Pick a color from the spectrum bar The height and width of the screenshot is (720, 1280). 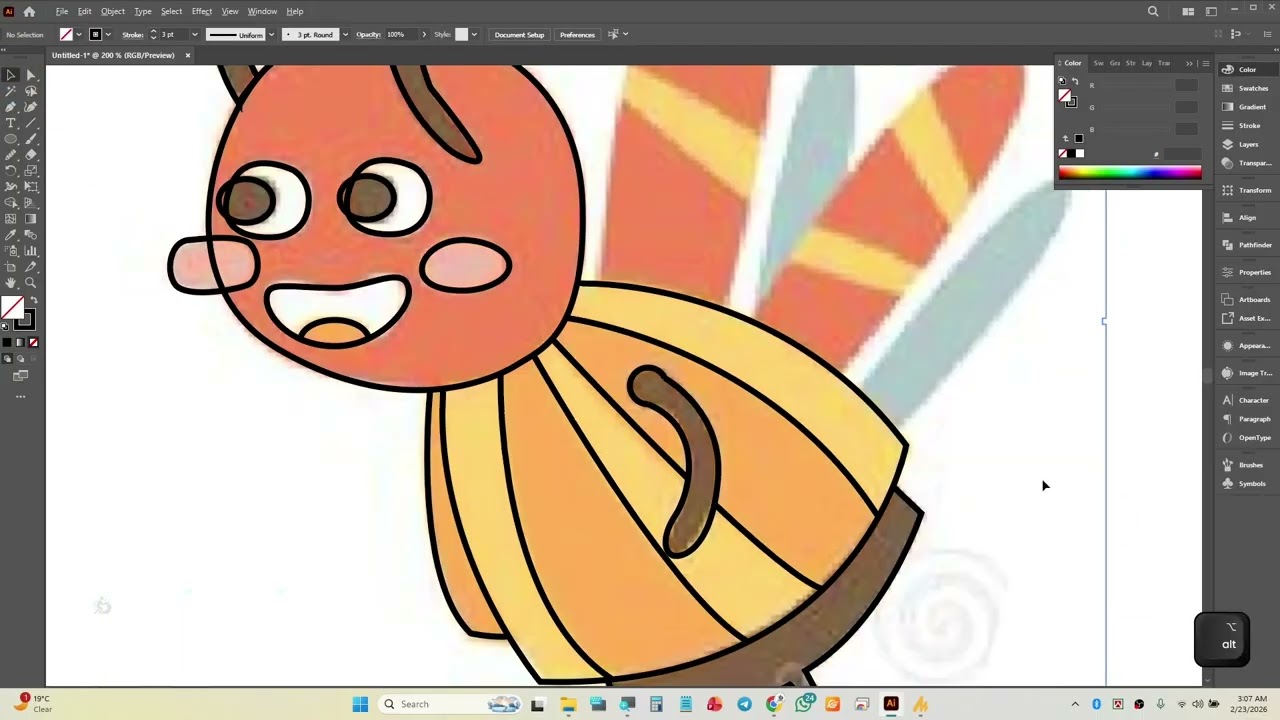tap(1130, 172)
